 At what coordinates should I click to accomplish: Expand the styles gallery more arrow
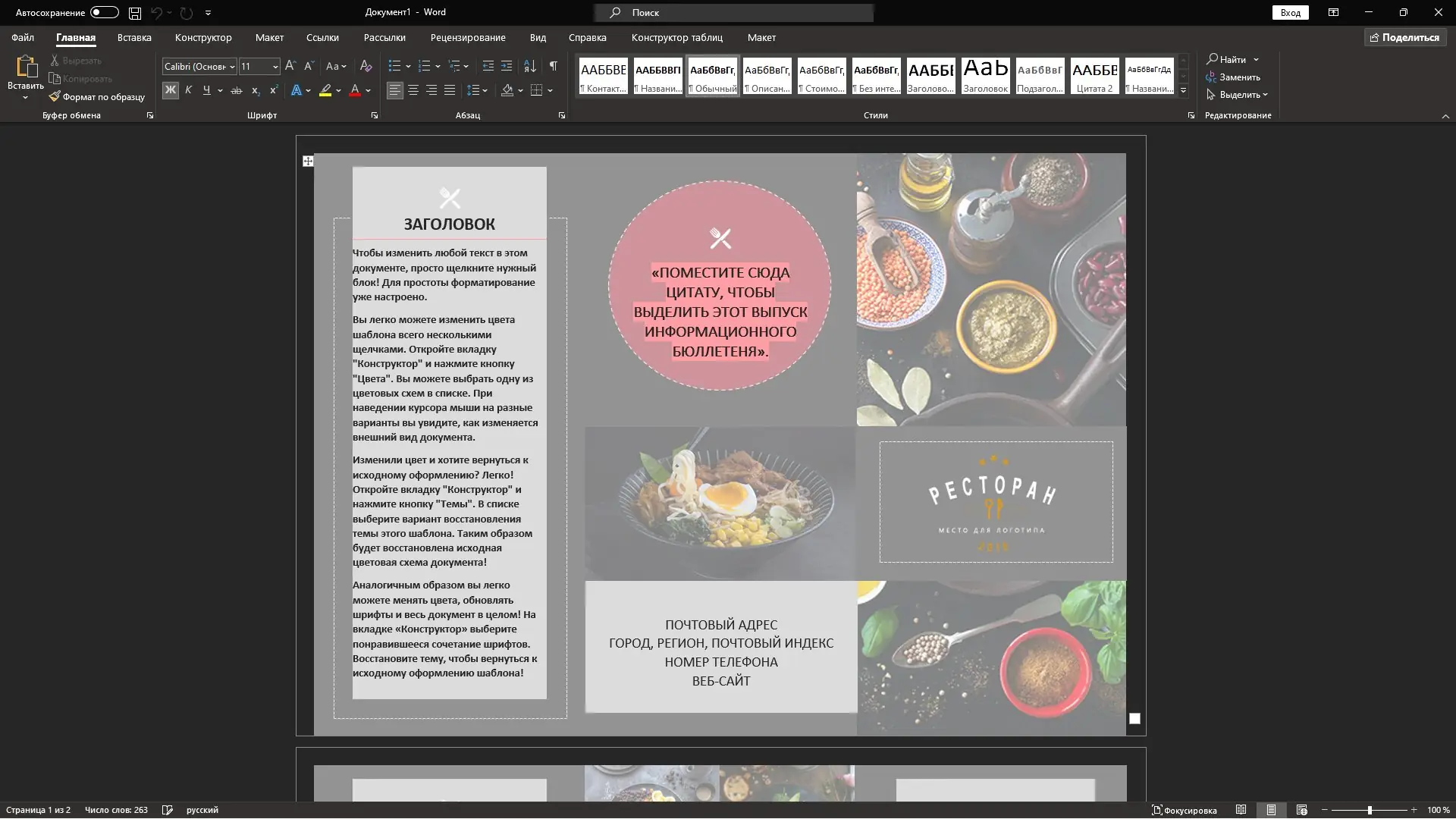coord(1183,91)
